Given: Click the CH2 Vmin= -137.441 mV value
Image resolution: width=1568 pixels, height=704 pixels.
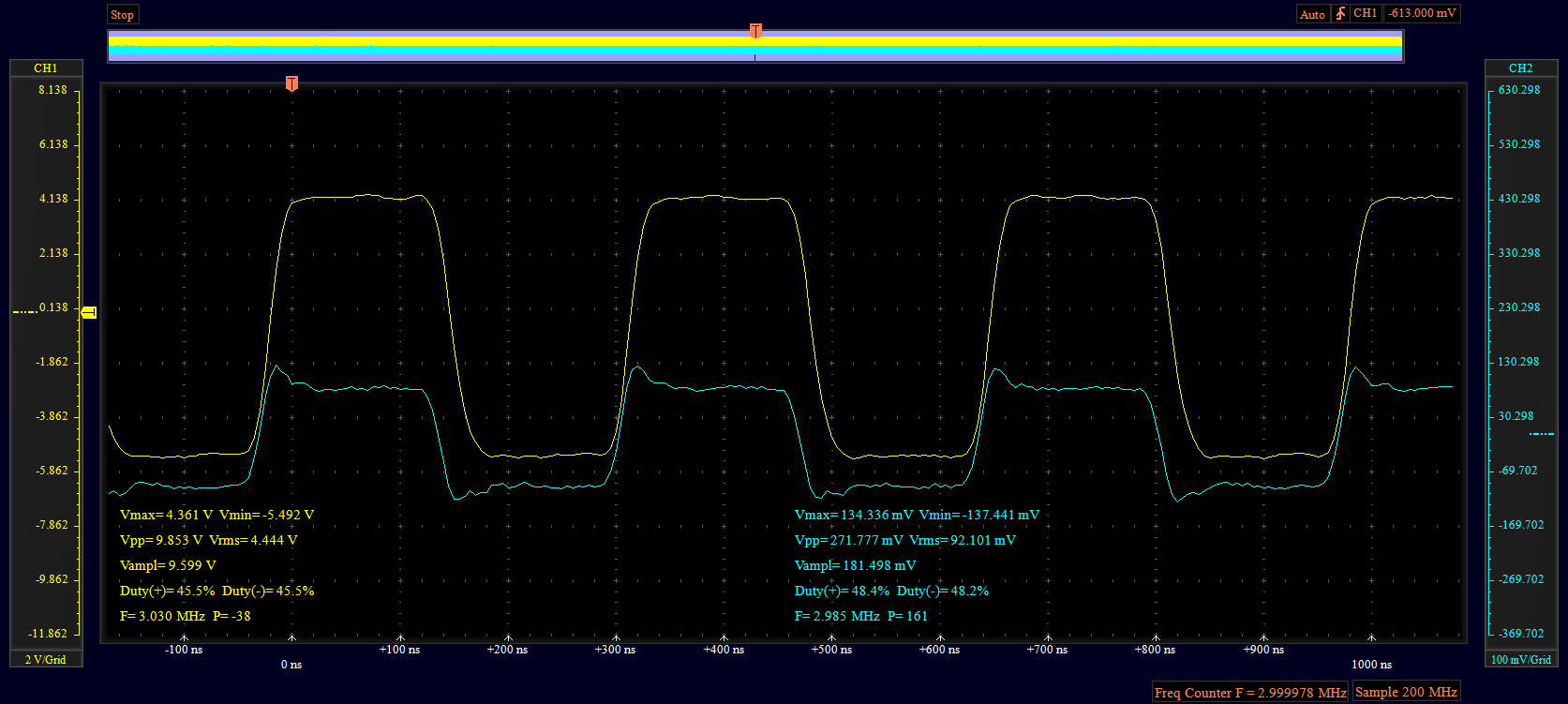Looking at the screenshot, I should tap(979, 515).
